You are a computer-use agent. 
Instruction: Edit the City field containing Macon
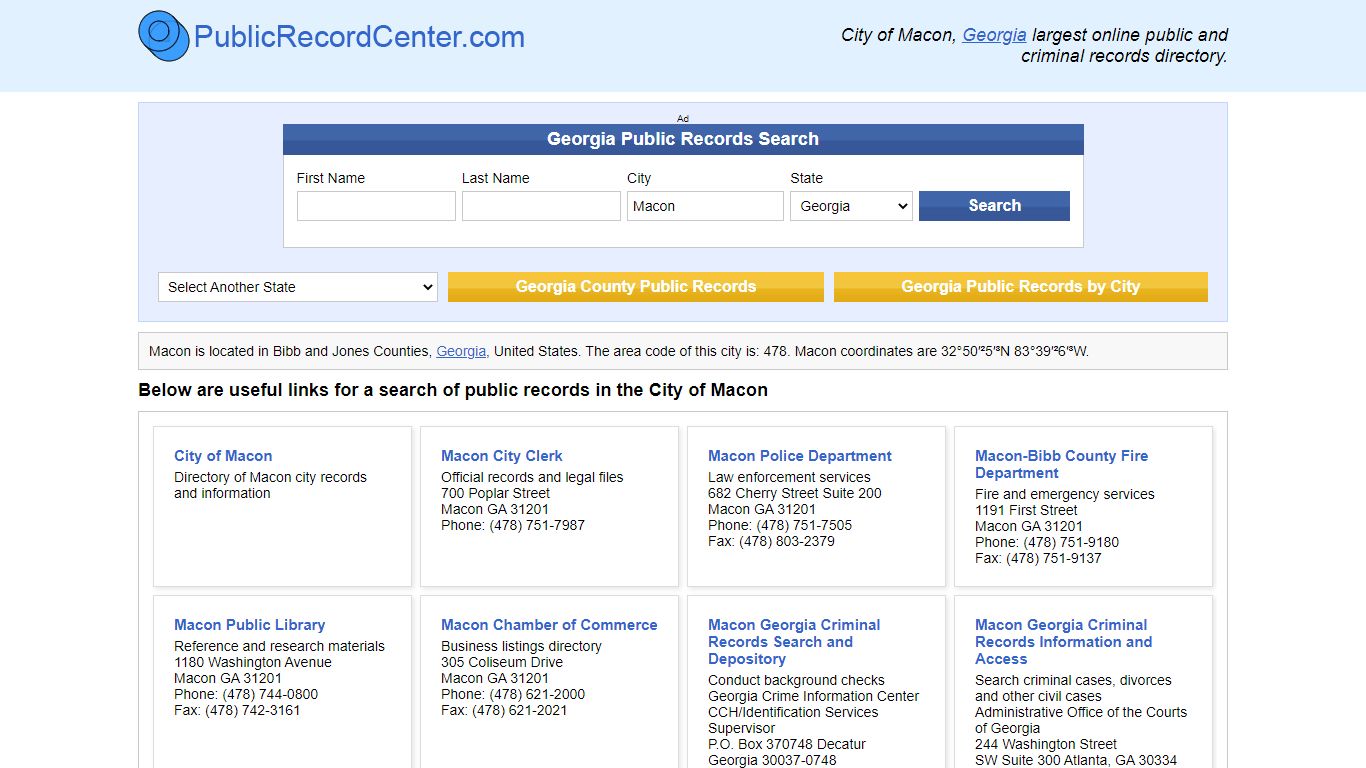[x=705, y=206]
